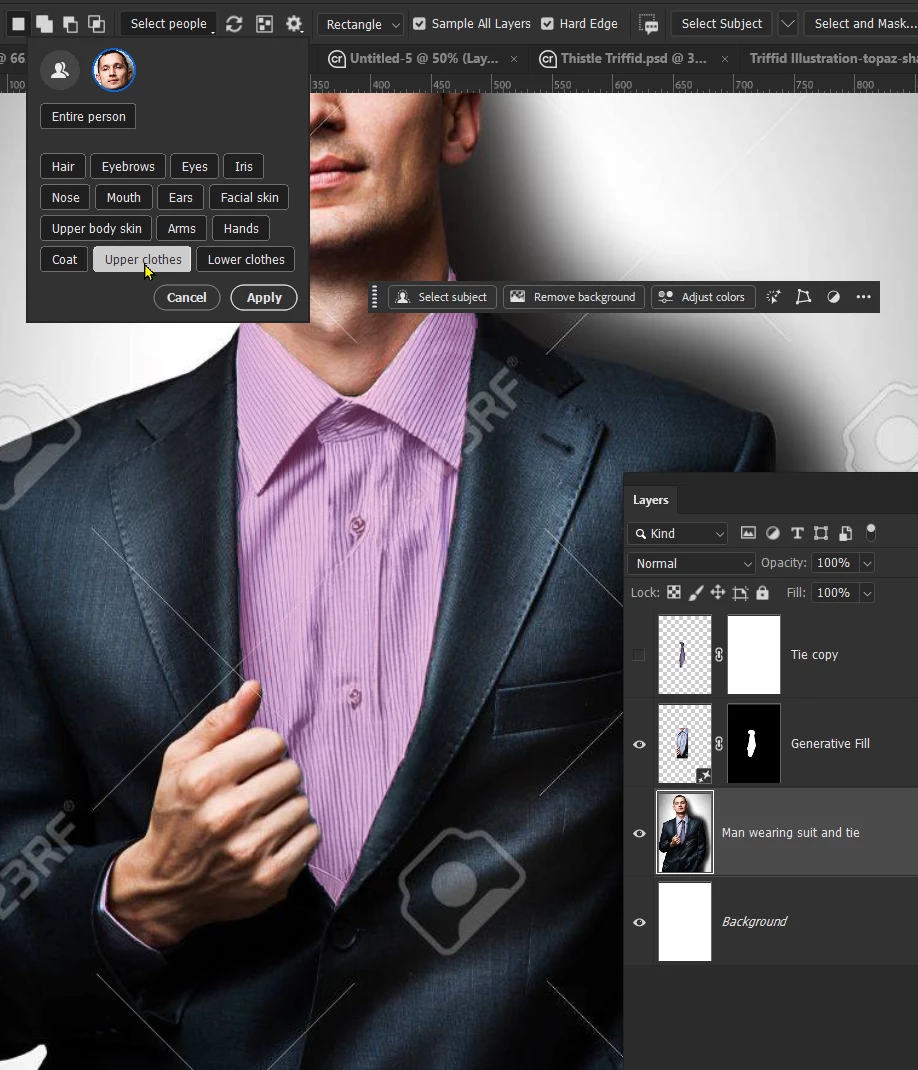Lock transparent pixels icon
The width and height of the screenshot is (918, 1070).
coord(674,592)
